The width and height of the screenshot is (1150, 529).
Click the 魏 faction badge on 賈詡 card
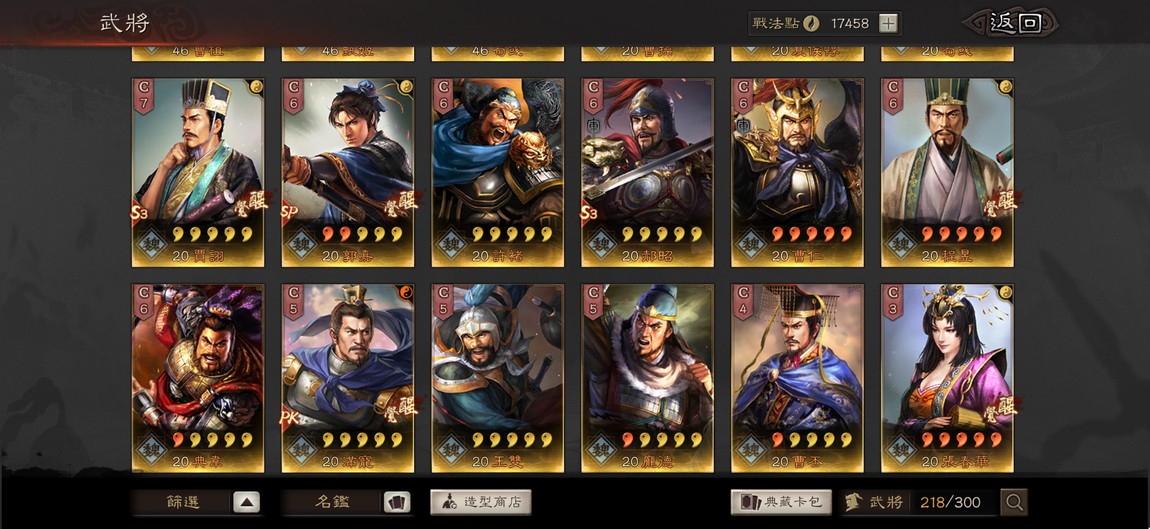(x=151, y=244)
